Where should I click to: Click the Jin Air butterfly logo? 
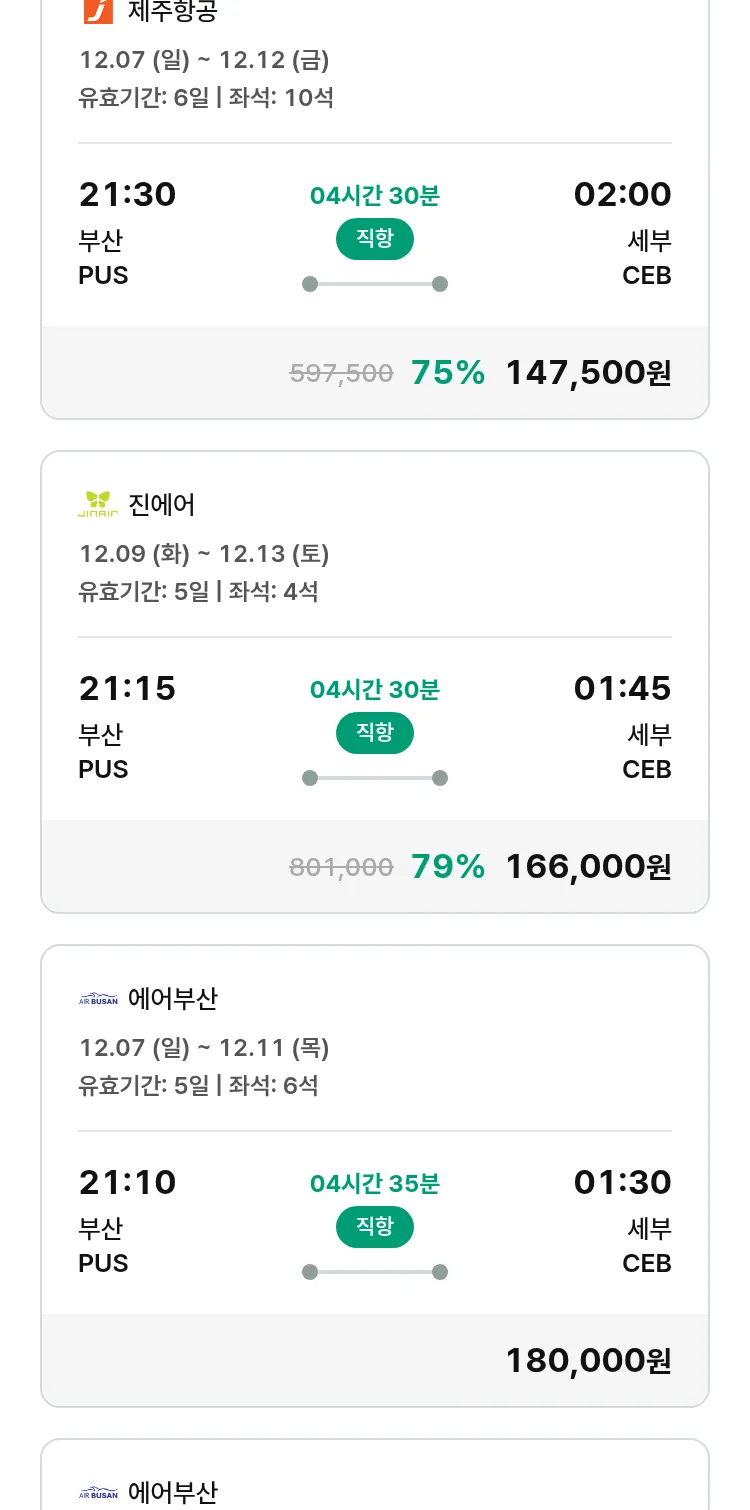(x=98, y=504)
